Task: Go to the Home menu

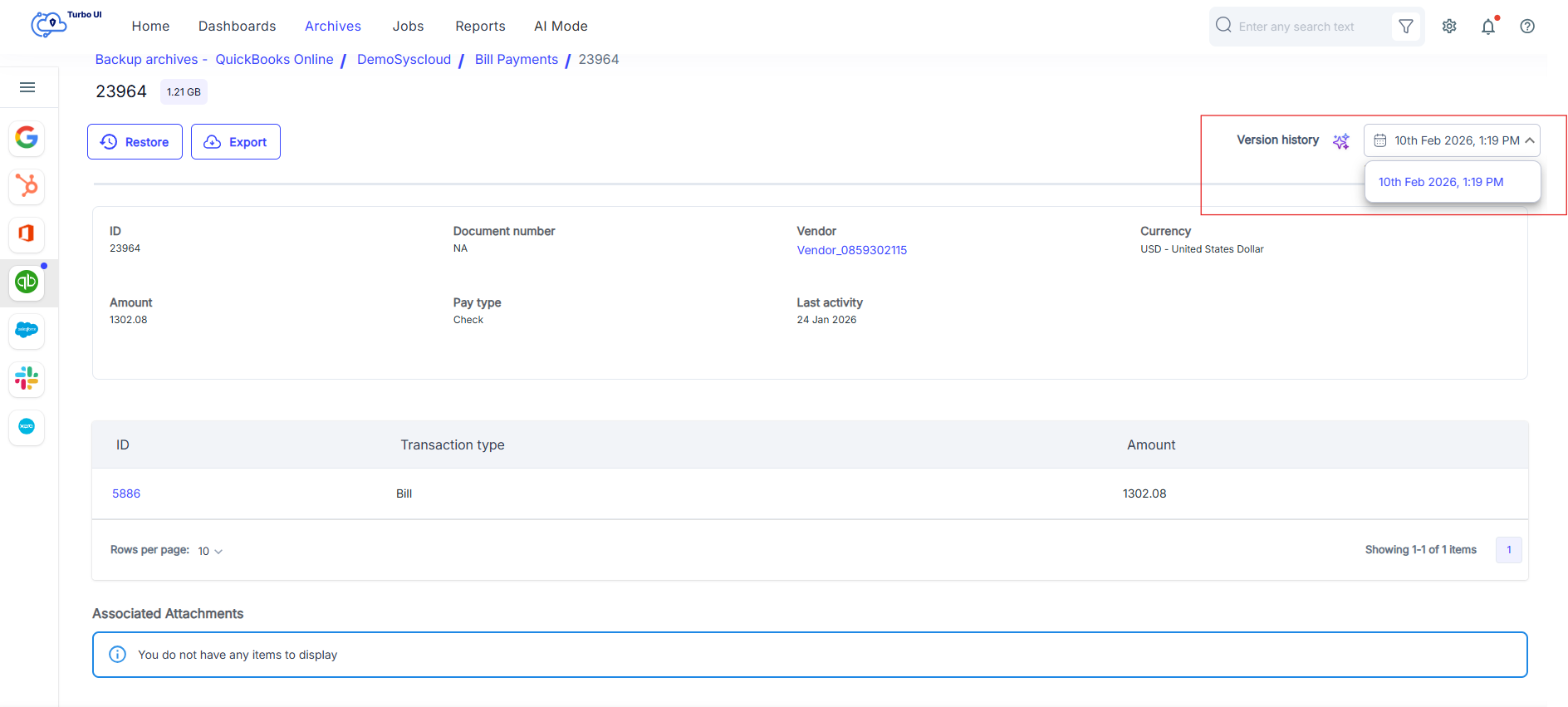Action: [x=150, y=27]
